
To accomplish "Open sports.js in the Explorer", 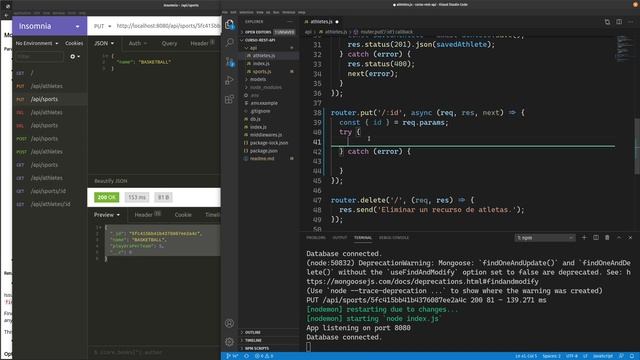I will pyautogui.click(x=268, y=71).
